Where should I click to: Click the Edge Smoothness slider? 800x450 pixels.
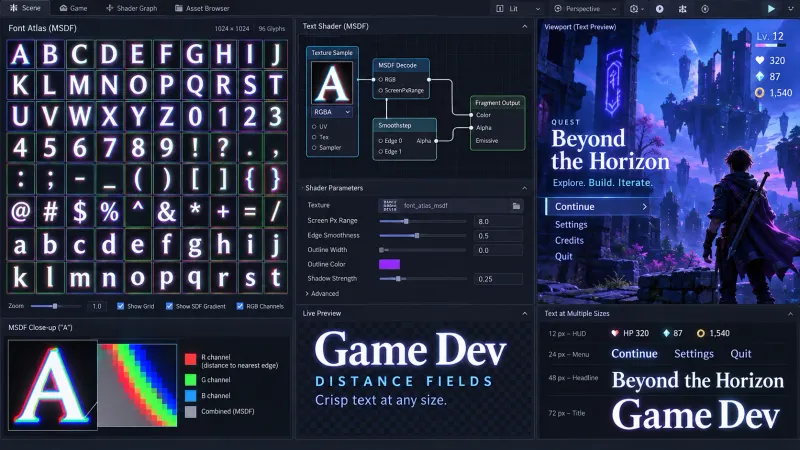pyautogui.click(x=423, y=236)
